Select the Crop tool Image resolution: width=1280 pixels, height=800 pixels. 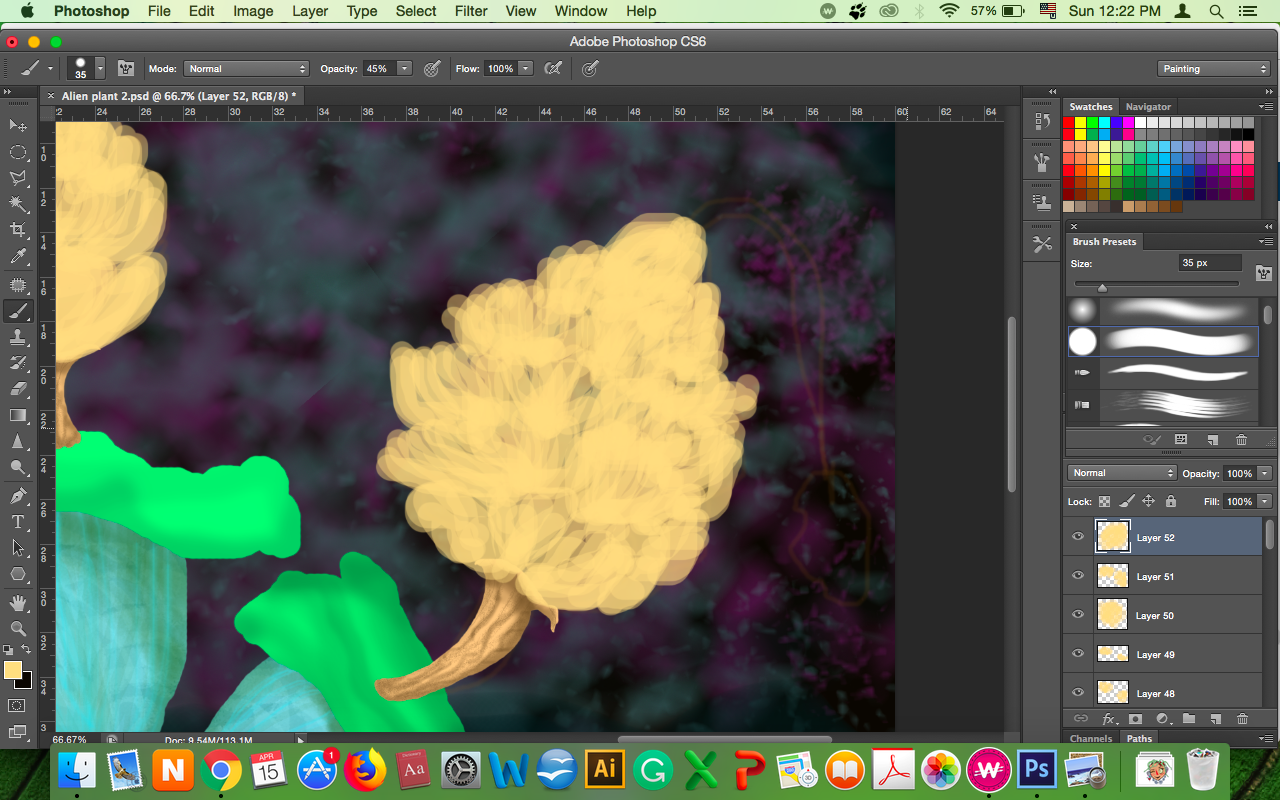click(x=18, y=231)
